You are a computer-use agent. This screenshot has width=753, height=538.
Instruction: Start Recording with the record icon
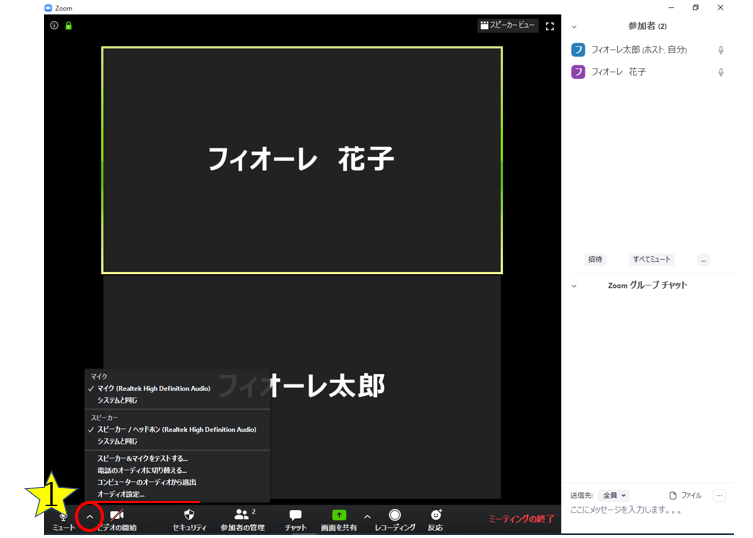click(395, 515)
